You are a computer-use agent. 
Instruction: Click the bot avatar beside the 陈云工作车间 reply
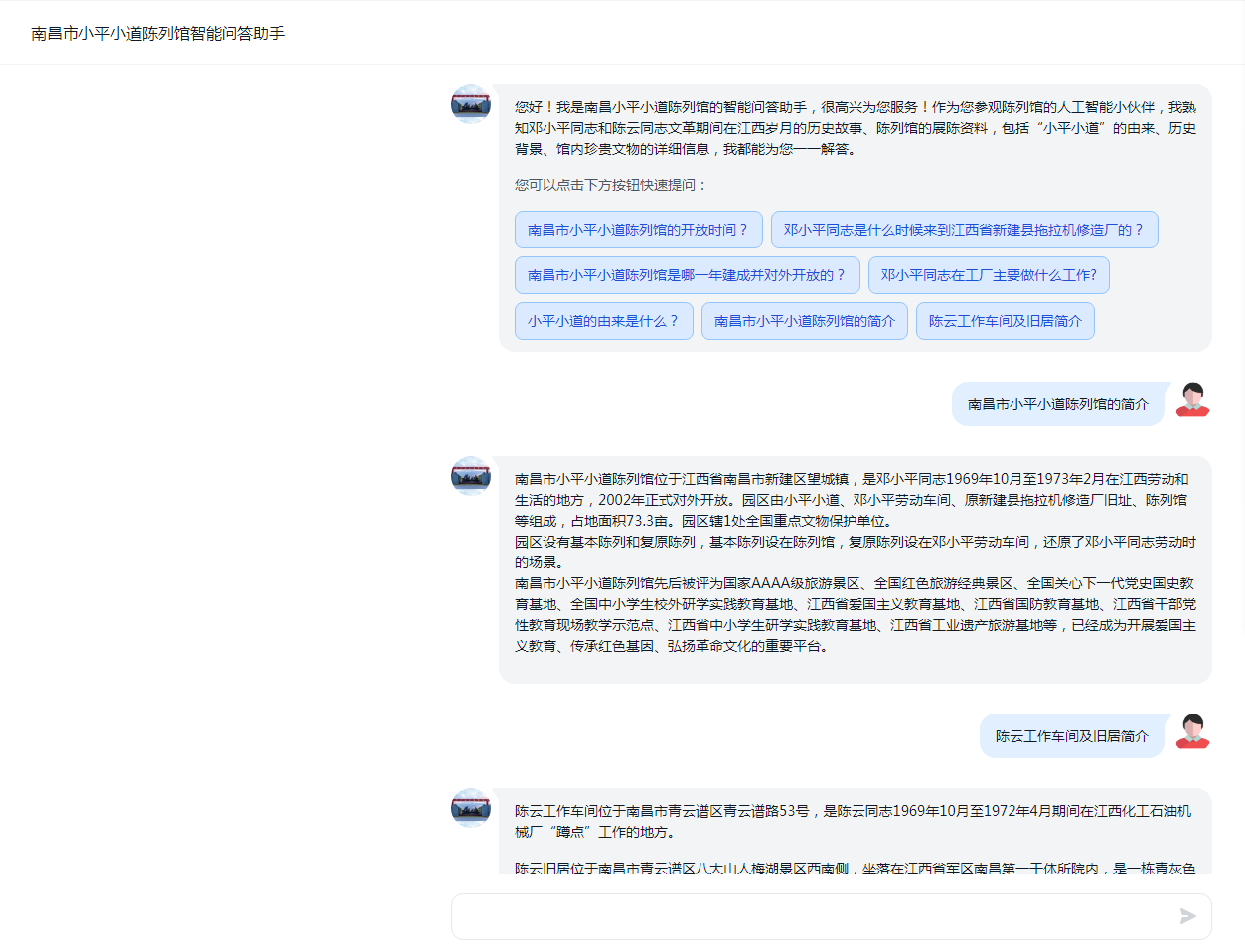(471, 808)
